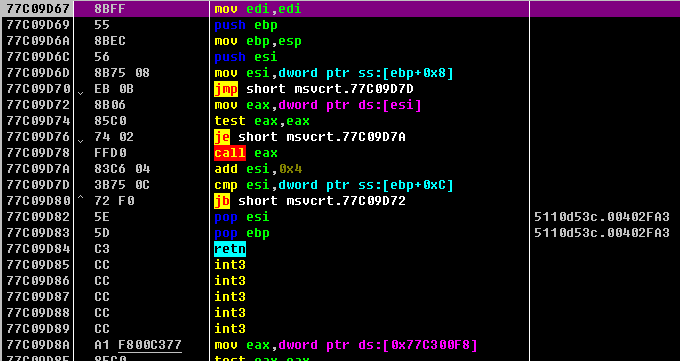The height and width of the screenshot is (361, 680).
Task: Click the 'call eax' instruction
Action: point(245,153)
